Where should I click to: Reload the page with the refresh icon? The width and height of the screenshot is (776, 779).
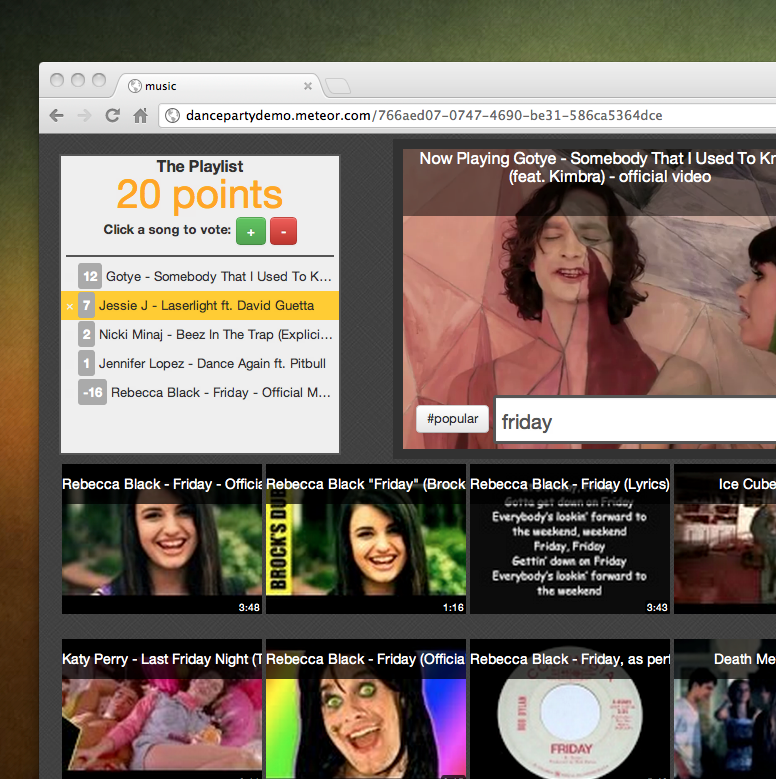tap(113, 116)
